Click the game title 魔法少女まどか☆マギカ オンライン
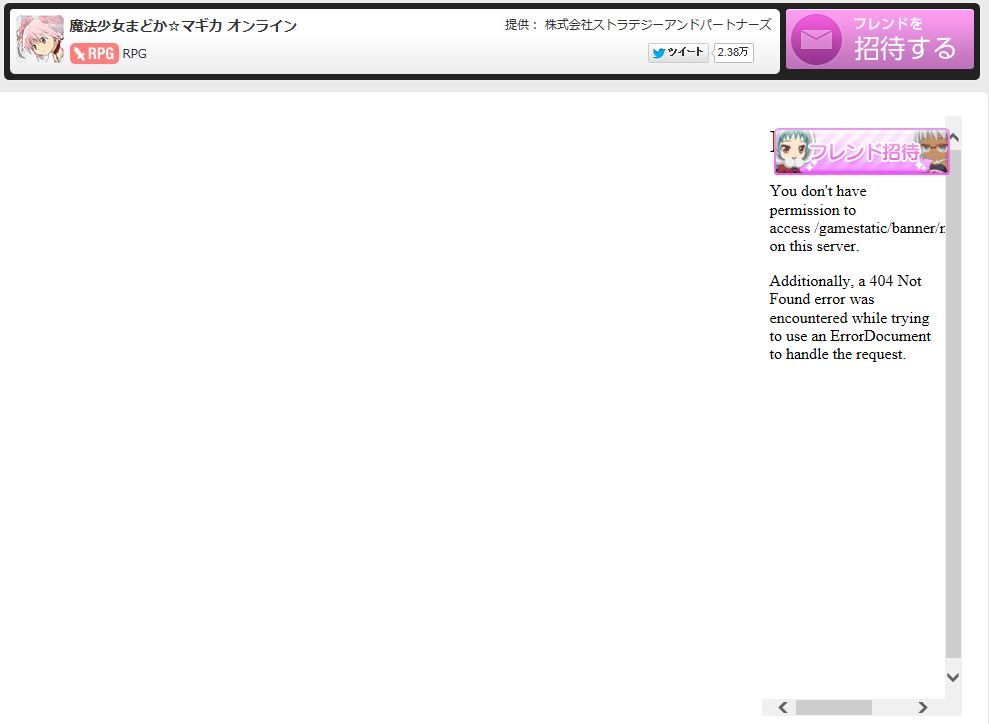 (183, 26)
